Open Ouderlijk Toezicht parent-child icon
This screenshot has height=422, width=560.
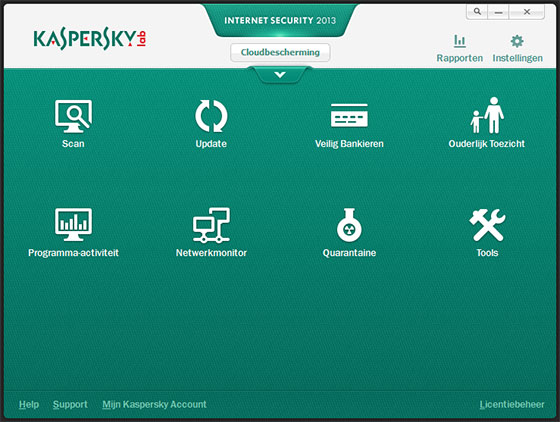487,115
